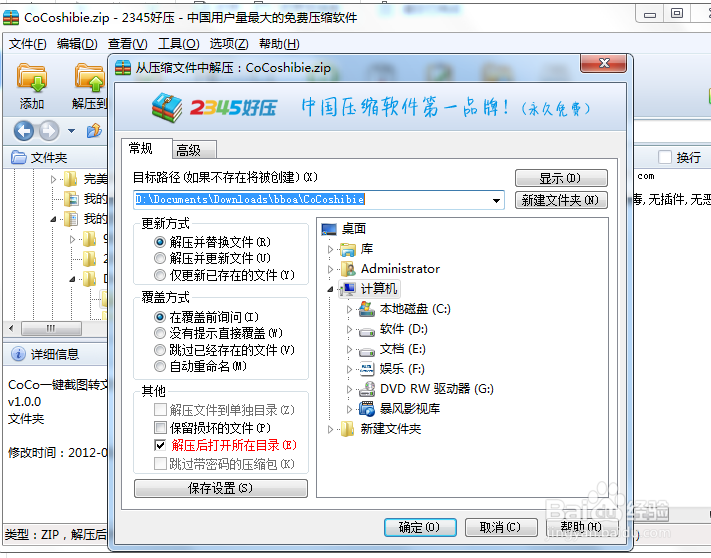Select 在覆盖前询问 (I) radio option

point(160,316)
